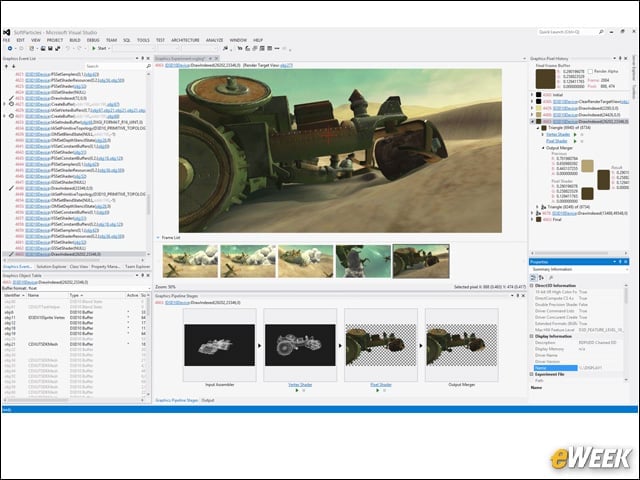Click the Undo toolbar icon
Viewport: 640px width, 480px height.
click(67, 48)
